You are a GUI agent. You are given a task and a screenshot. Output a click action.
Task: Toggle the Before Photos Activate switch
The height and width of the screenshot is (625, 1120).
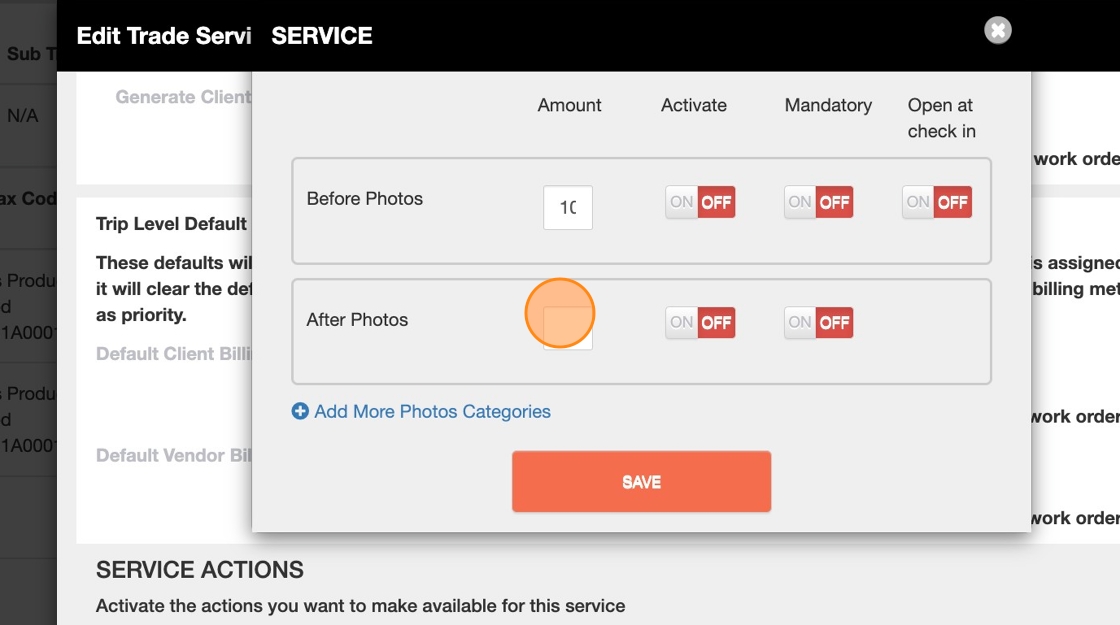[700, 202]
